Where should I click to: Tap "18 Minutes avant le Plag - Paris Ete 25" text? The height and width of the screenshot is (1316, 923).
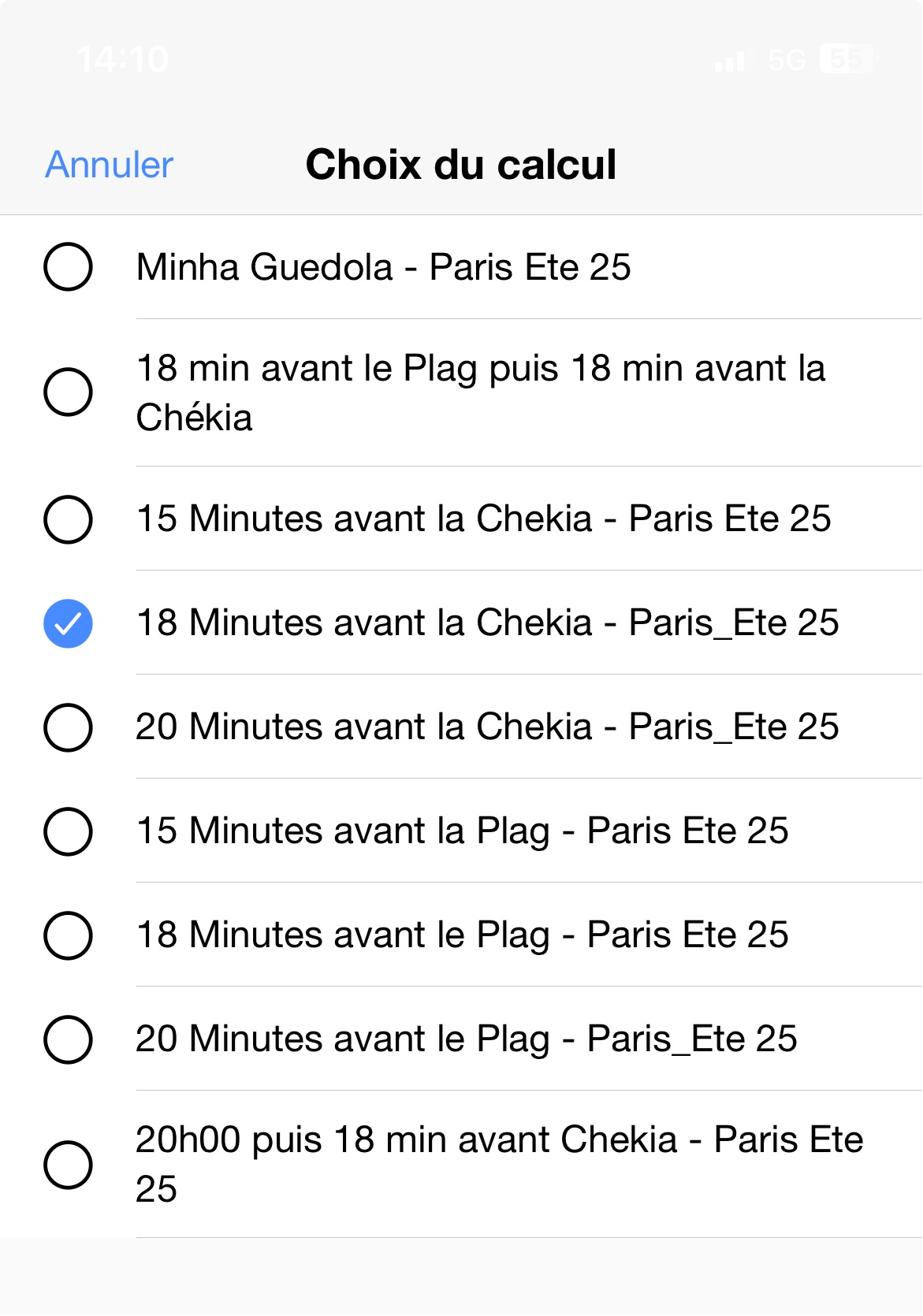click(x=462, y=935)
